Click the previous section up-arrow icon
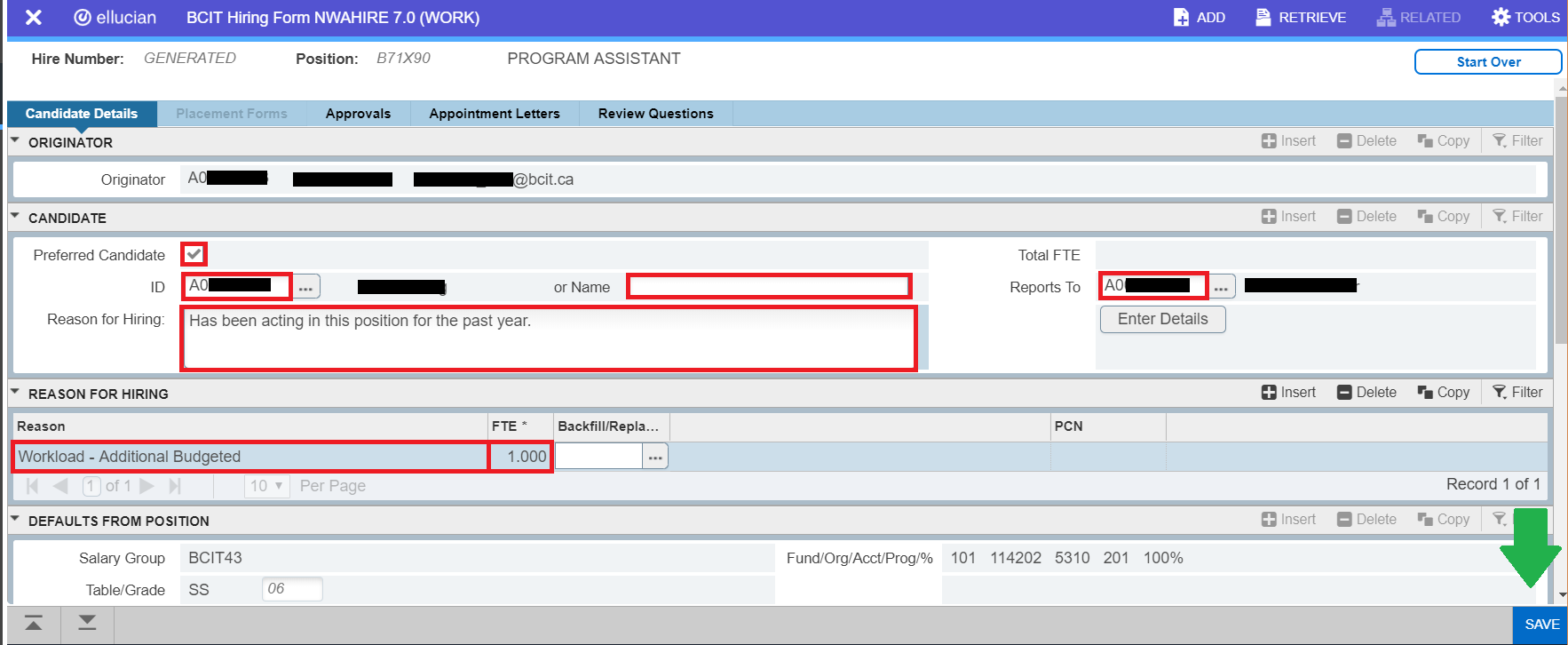This screenshot has height=645, width=1568. pyautogui.click(x=34, y=624)
